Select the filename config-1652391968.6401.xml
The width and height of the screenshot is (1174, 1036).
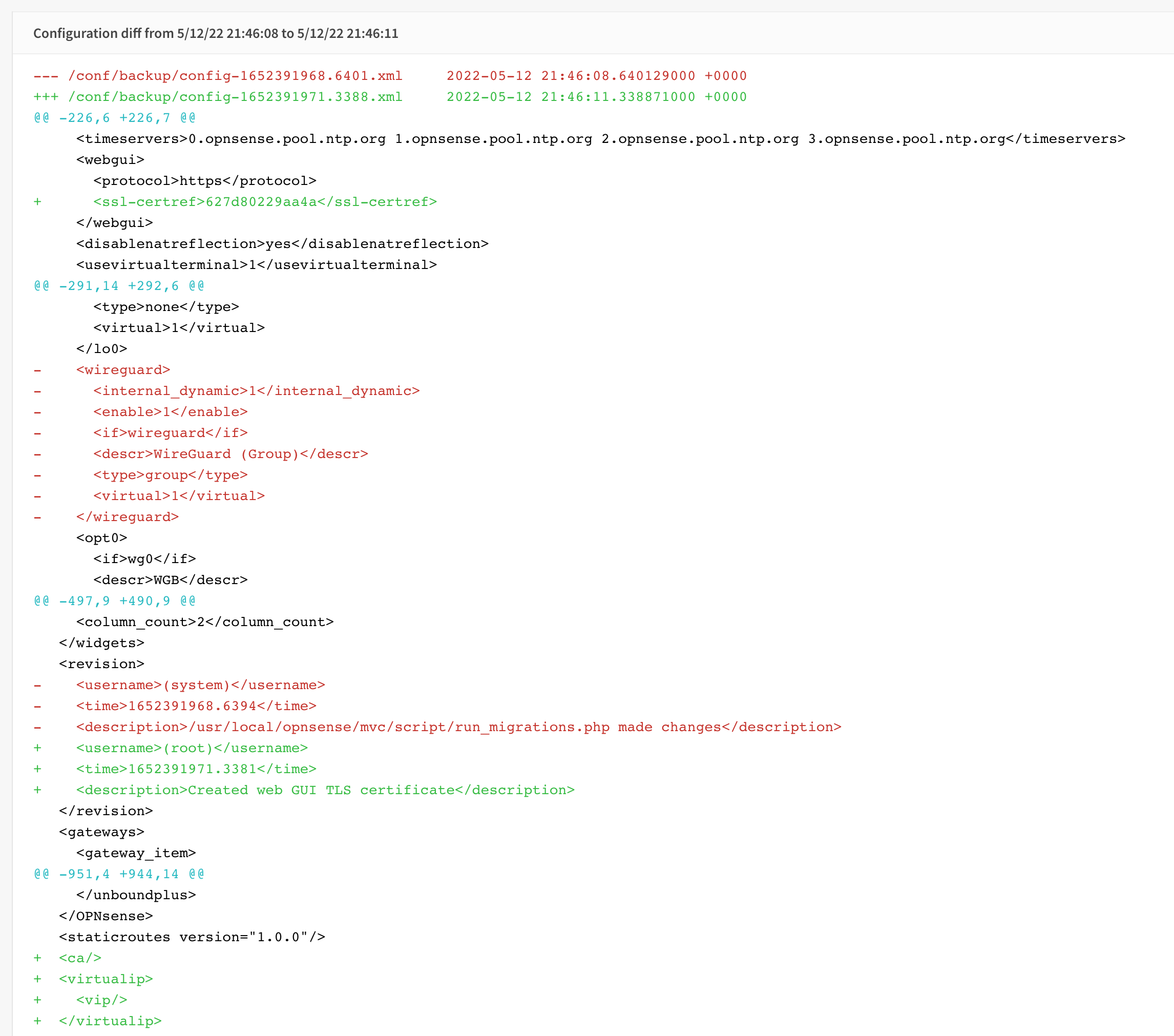click(236, 75)
